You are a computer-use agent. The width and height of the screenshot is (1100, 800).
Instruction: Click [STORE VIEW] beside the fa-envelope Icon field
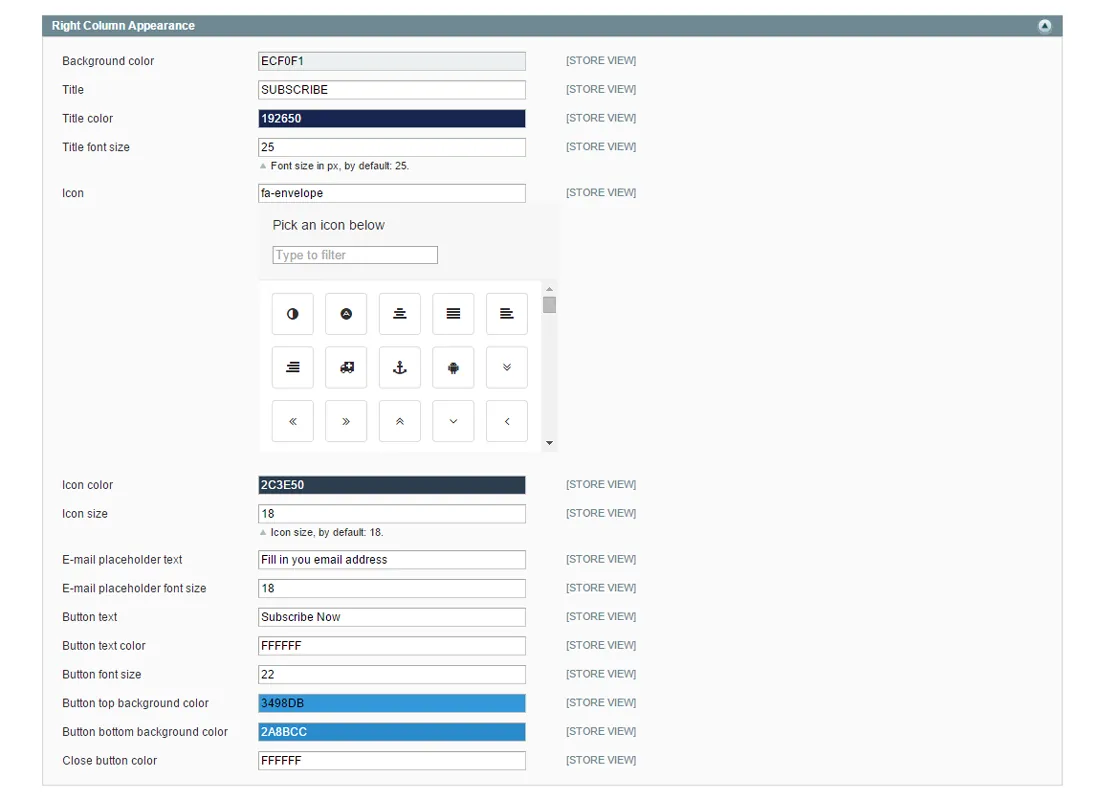(x=601, y=193)
